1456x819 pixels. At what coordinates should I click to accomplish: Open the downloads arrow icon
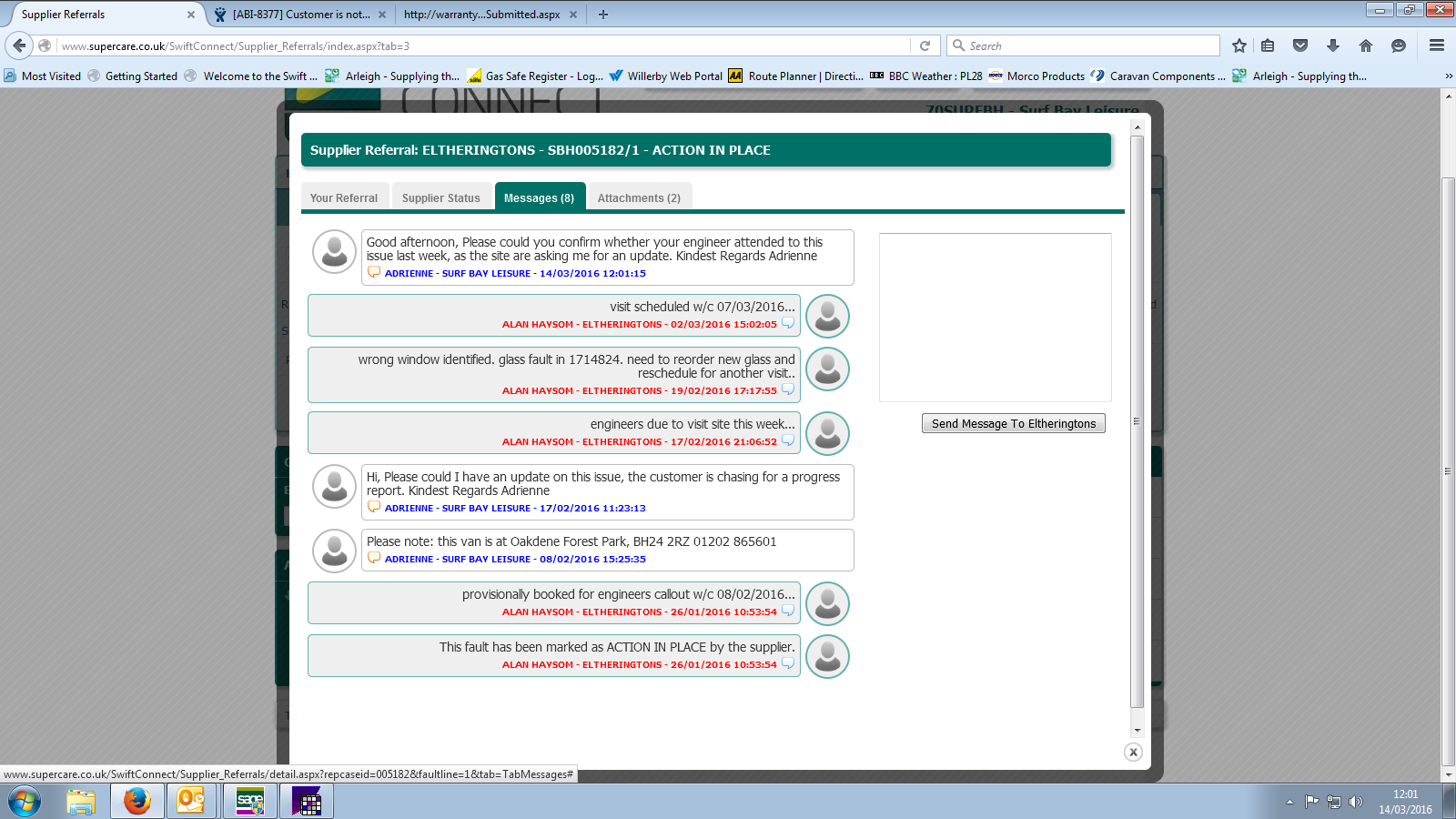click(1333, 45)
